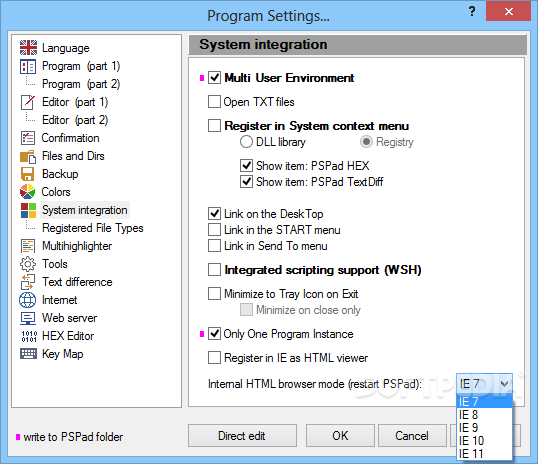The height and width of the screenshot is (464, 538).
Task: Open Editor (part 2) settings
Action: point(75,120)
